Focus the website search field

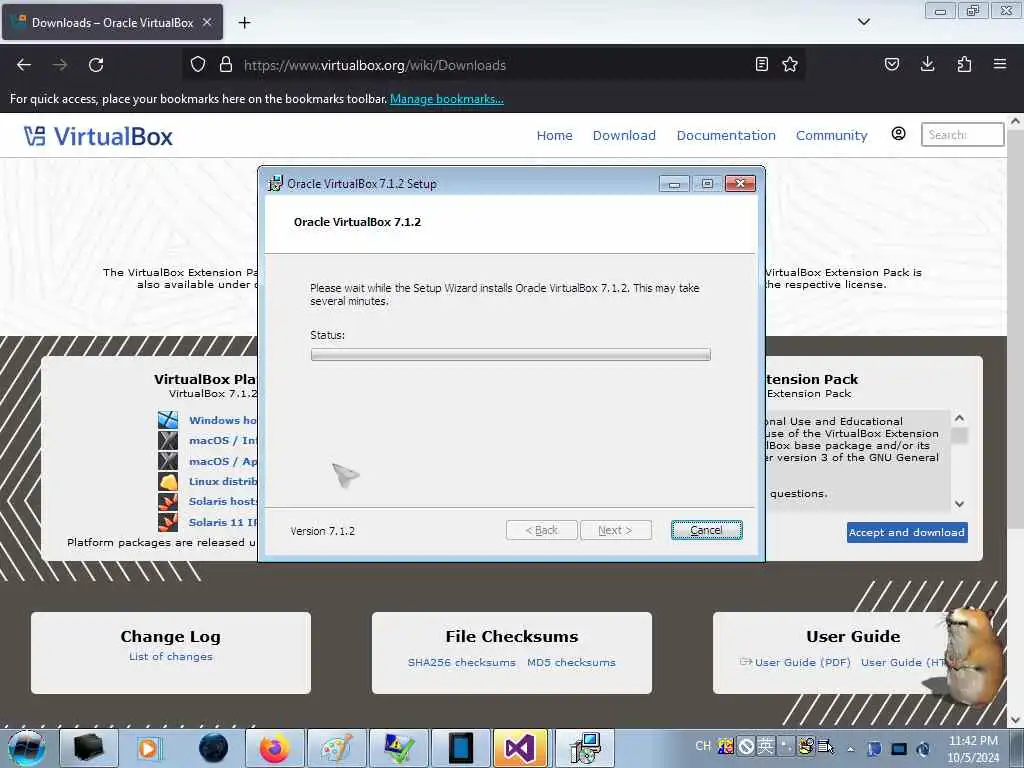[962, 135]
